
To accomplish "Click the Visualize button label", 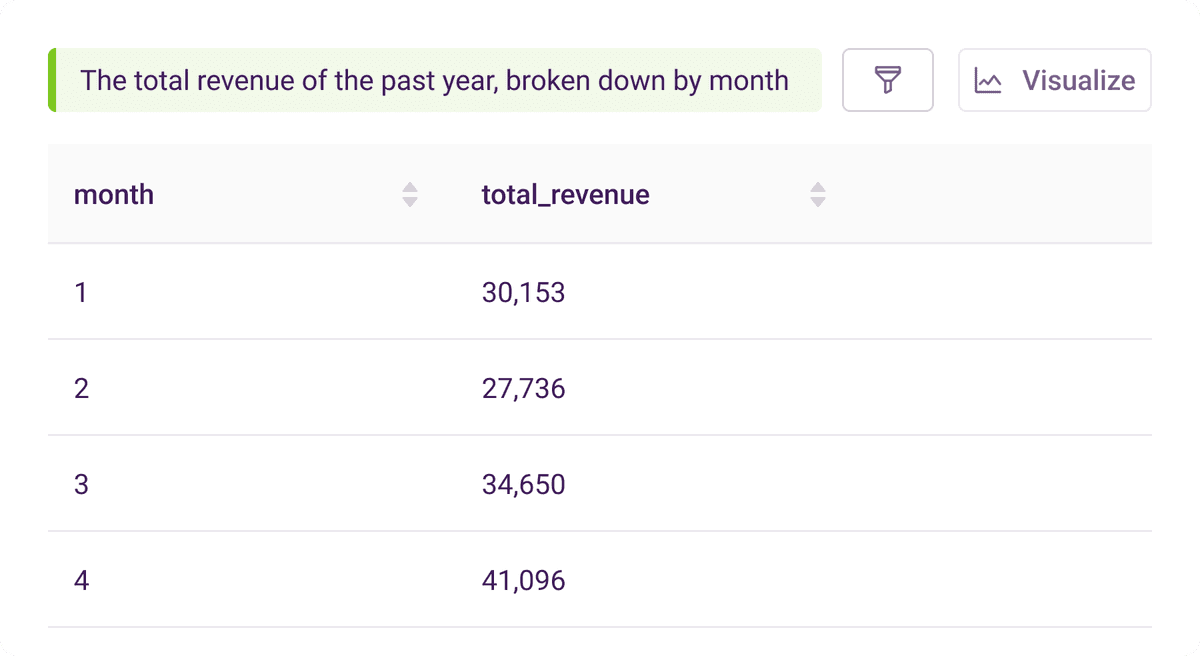I will 1078,81.
